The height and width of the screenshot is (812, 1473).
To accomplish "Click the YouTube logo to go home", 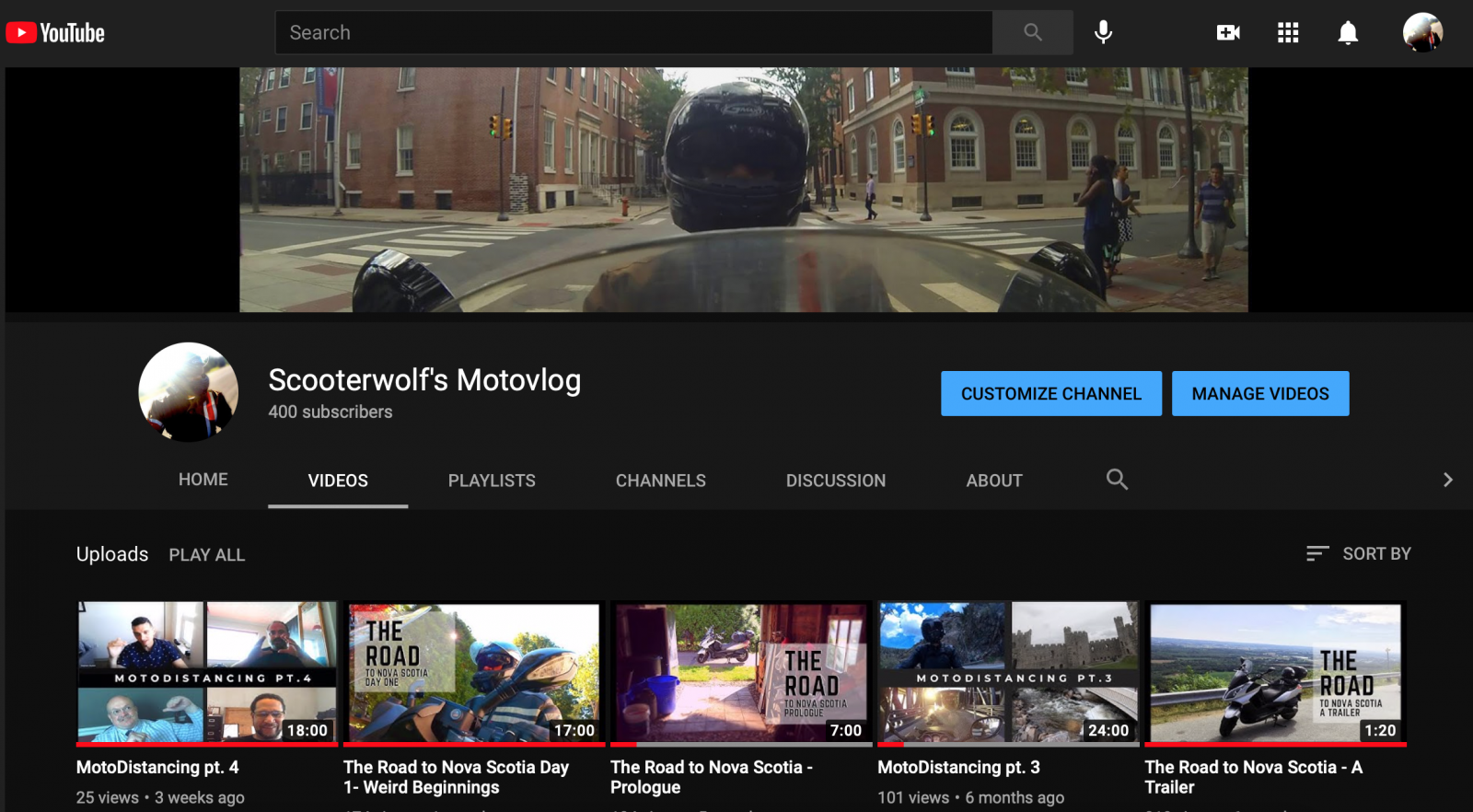I will pos(55,33).
